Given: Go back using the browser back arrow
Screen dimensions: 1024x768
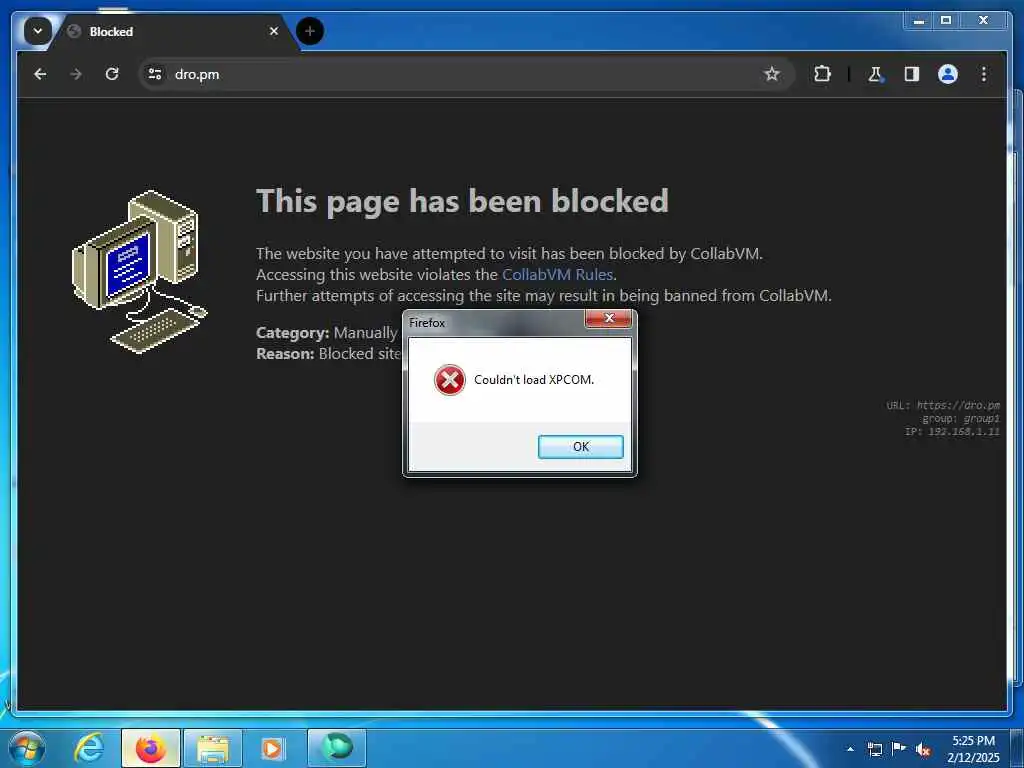Looking at the screenshot, I should point(40,74).
